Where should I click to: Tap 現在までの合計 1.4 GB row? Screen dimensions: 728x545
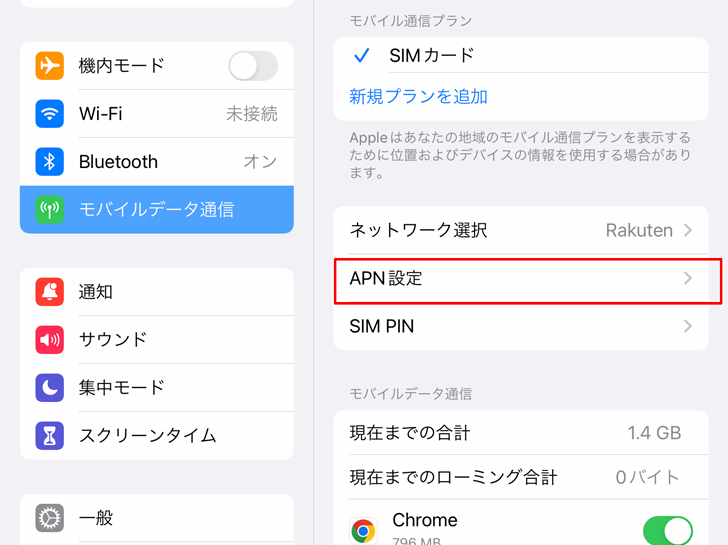(521, 433)
